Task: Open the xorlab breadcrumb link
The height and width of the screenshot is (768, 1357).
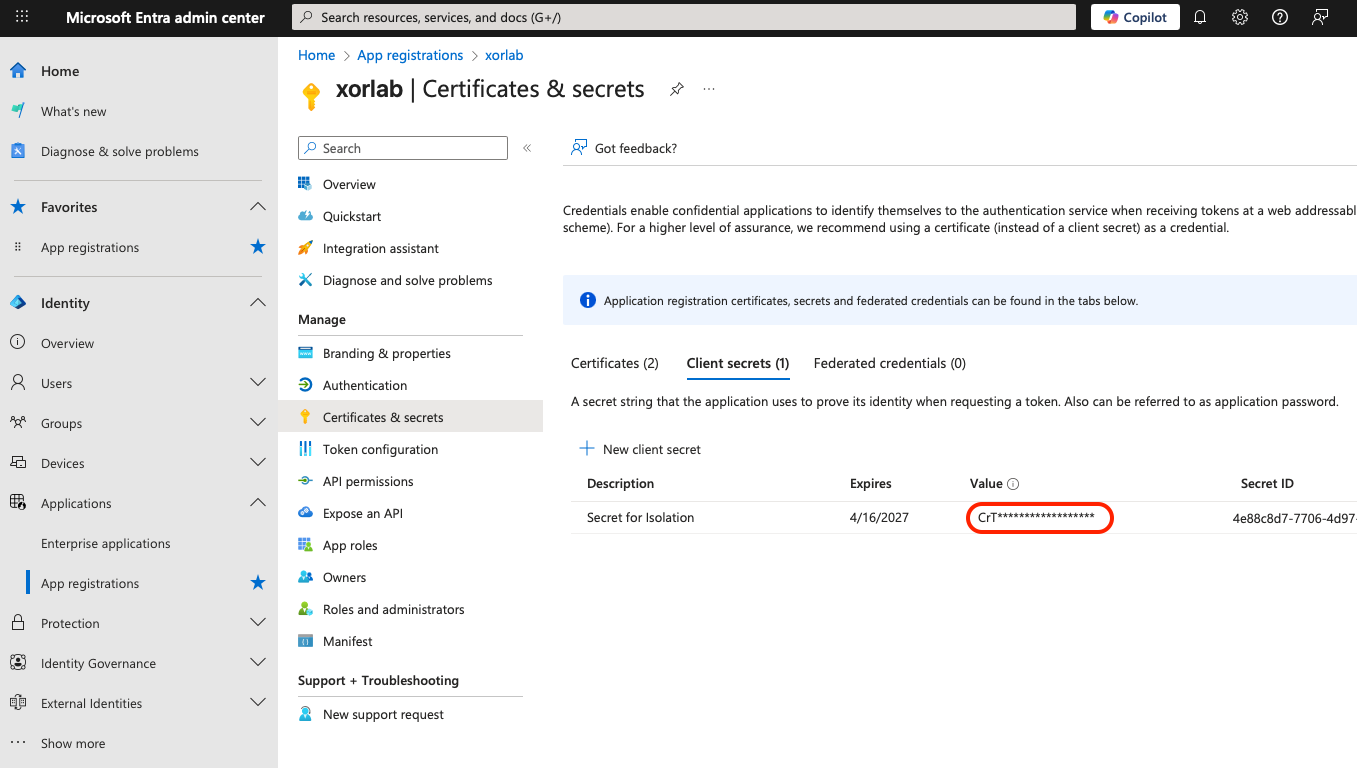Action: pos(504,55)
